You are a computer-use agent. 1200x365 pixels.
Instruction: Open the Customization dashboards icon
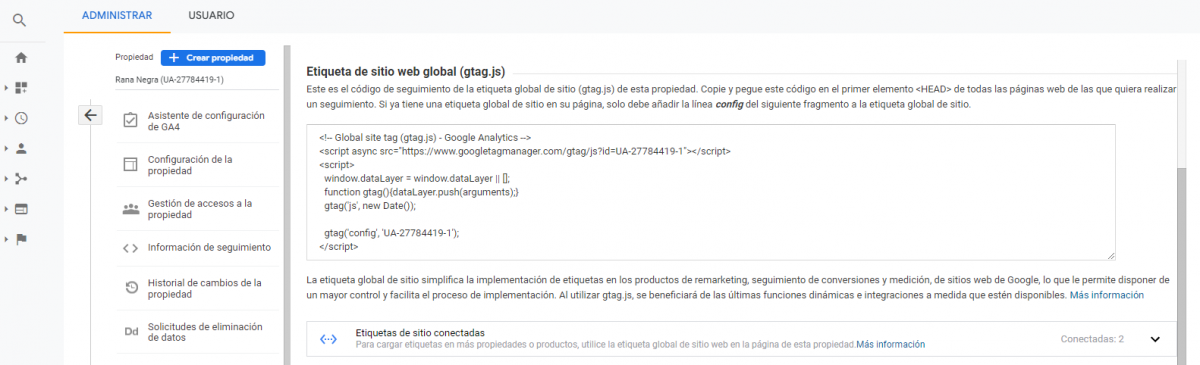point(21,88)
